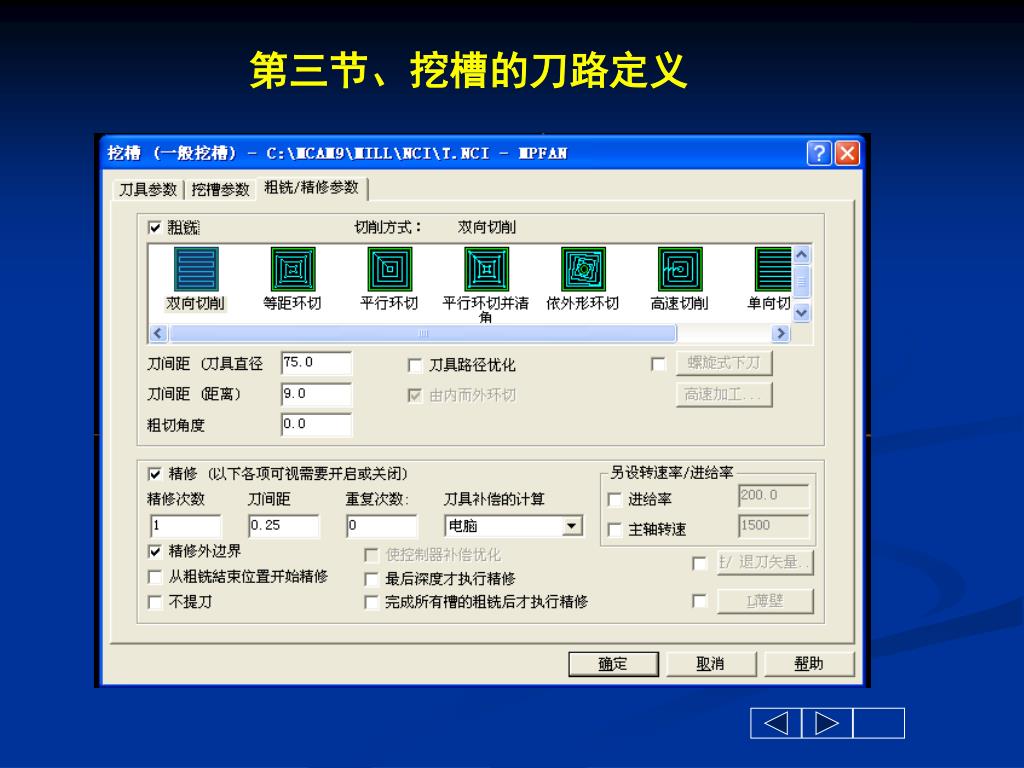Viewport: 1024px width, 768px height.
Task: Click cutting method list scroll up arrow
Action: tap(802, 255)
